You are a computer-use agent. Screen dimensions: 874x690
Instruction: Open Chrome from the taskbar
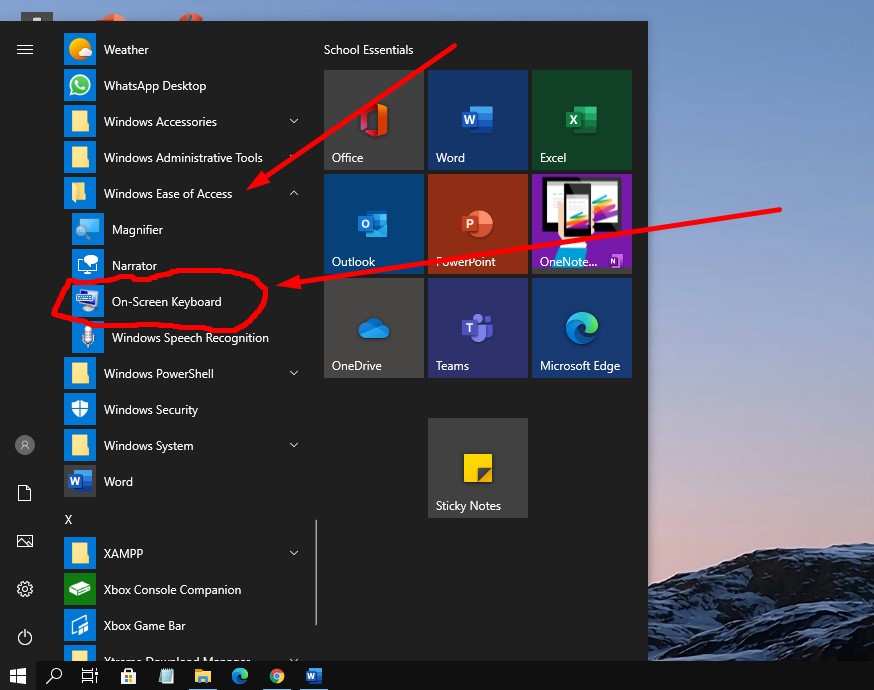coord(277,676)
